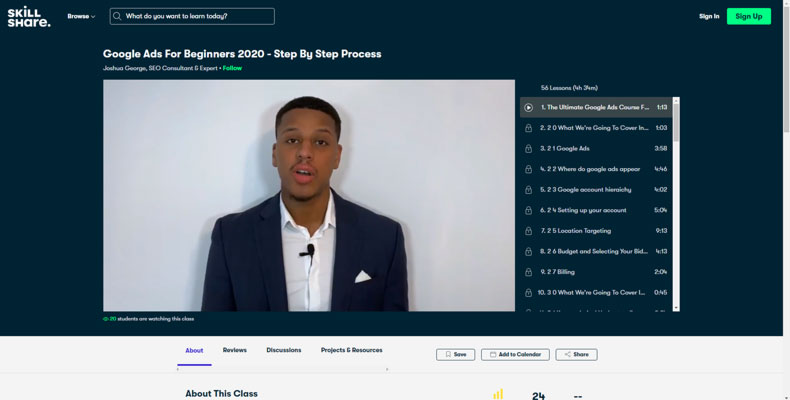Screen dimensions: 790x400
Task: Select lesson 8 Budget and Selecting Your Bid
Action: point(596,251)
